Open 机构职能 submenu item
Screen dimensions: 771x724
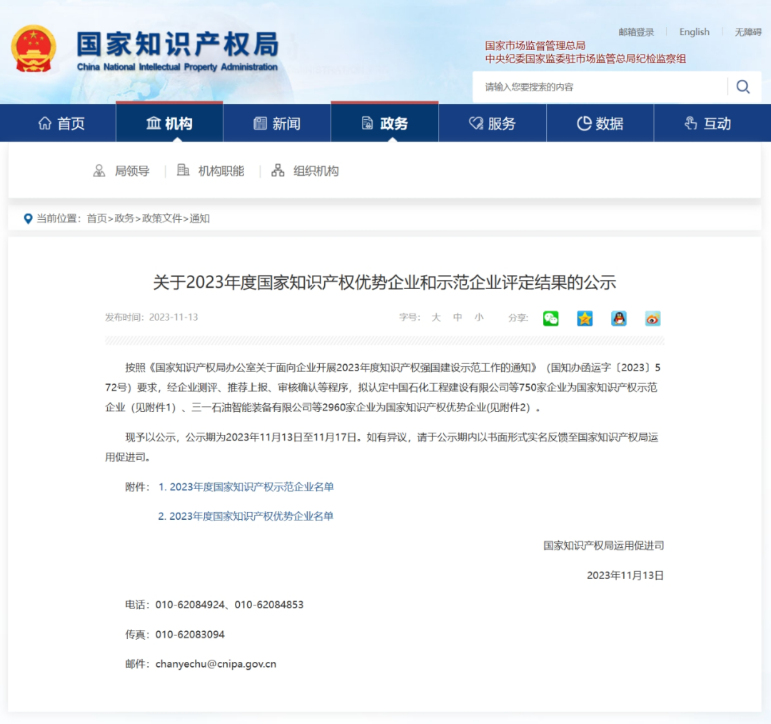point(210,171)
